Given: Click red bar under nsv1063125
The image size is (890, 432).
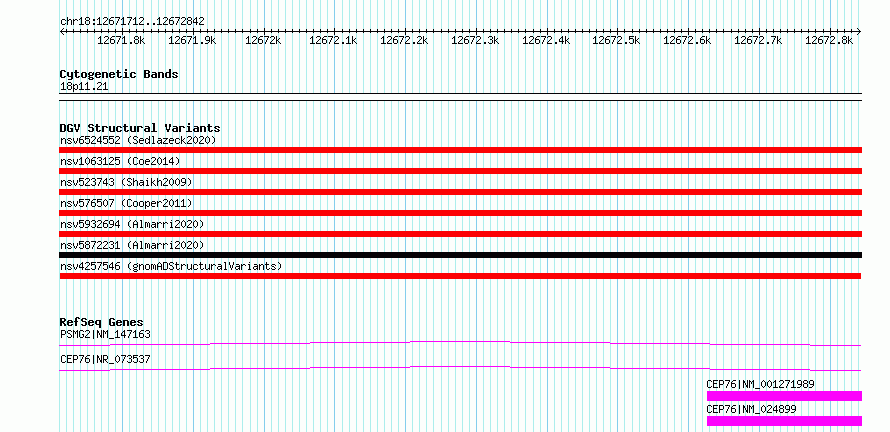Looking at the screenshot, I should pyautogui.click(x=461, y=171).
